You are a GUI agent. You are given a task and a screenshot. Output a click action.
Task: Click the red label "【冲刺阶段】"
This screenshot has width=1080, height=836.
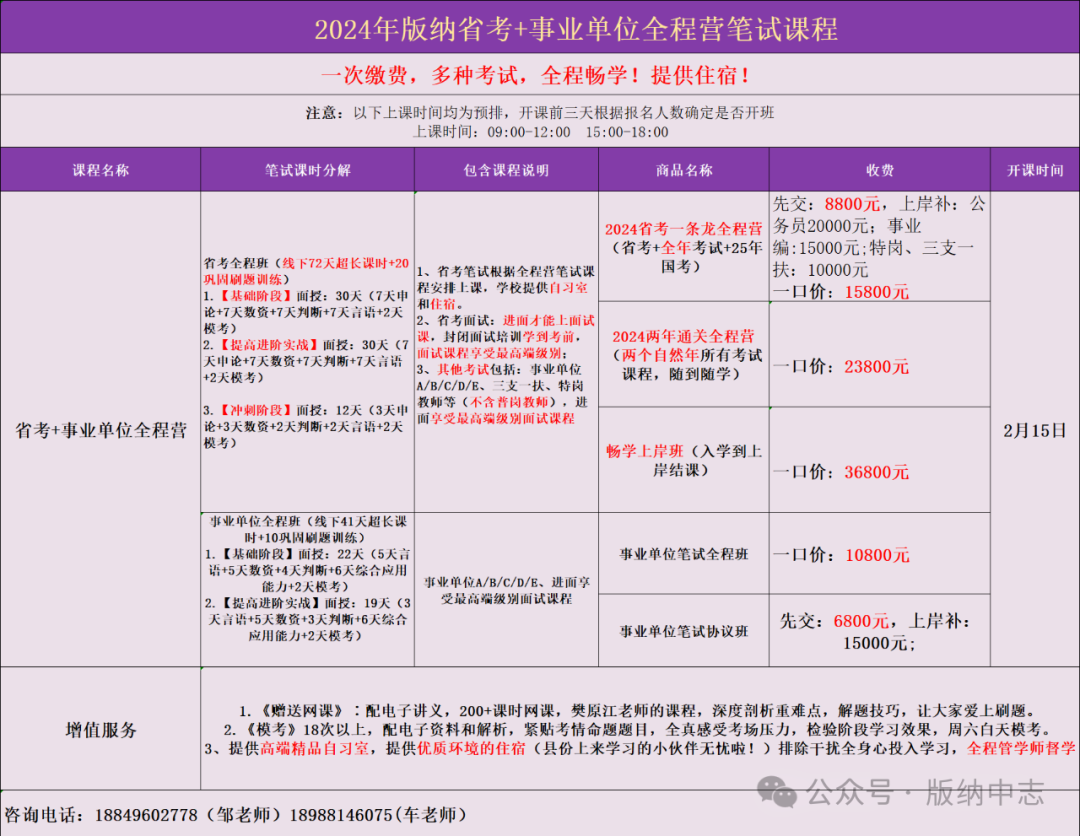coord(256,410)
